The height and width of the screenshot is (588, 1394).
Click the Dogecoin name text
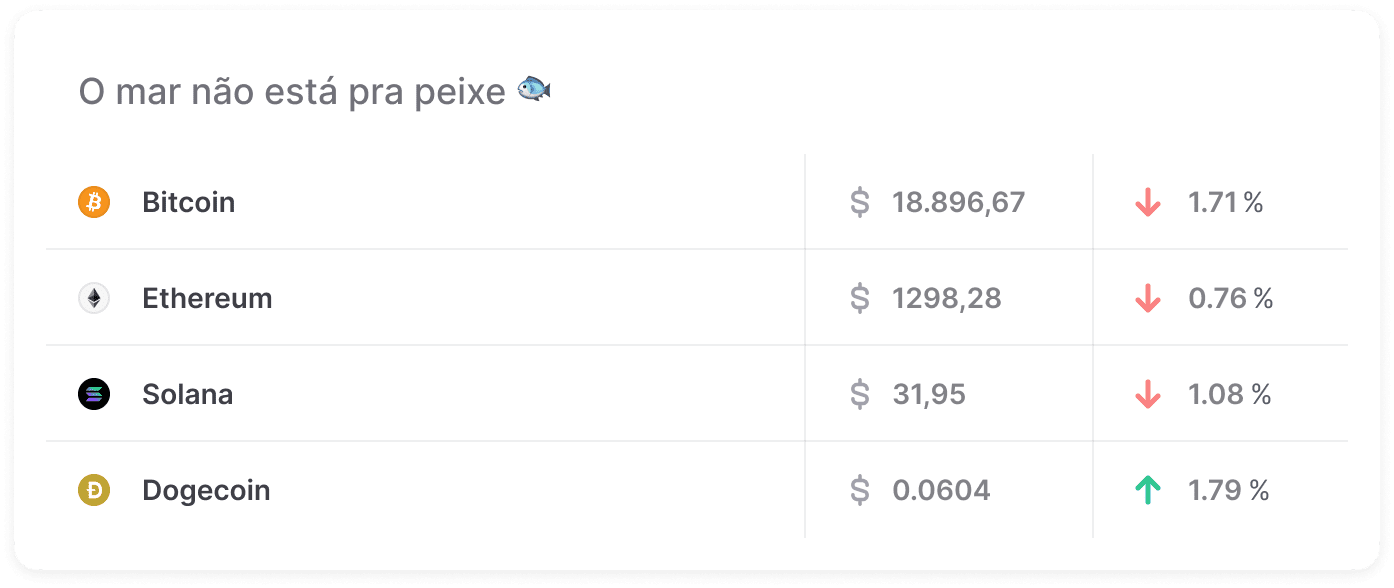pos(205,490)
